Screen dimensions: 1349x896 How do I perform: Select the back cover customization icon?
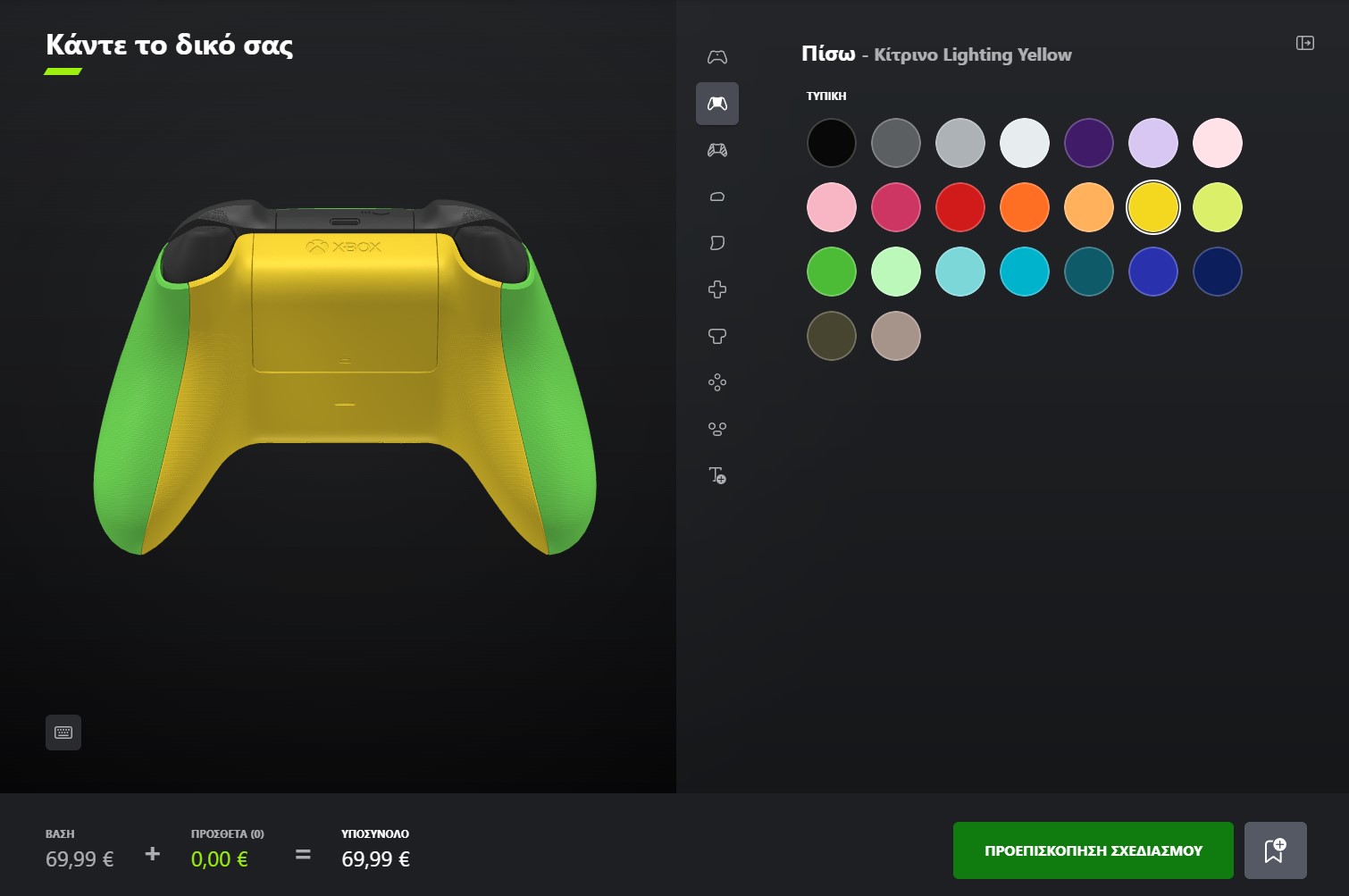pos(717,104)
